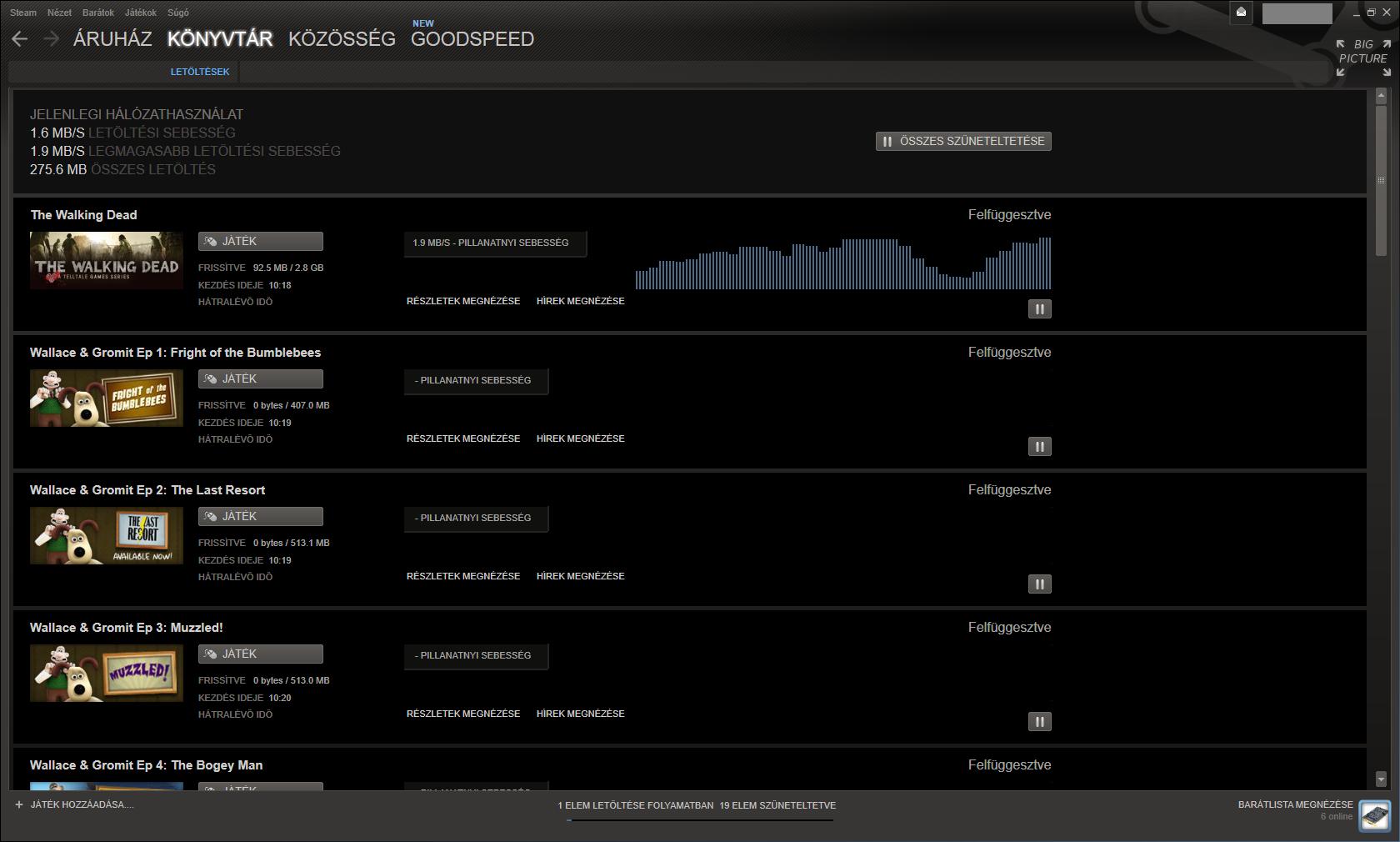Screen dimensions: 1400x842
Task: Open the Steam menu
Action: coord(23,13)
